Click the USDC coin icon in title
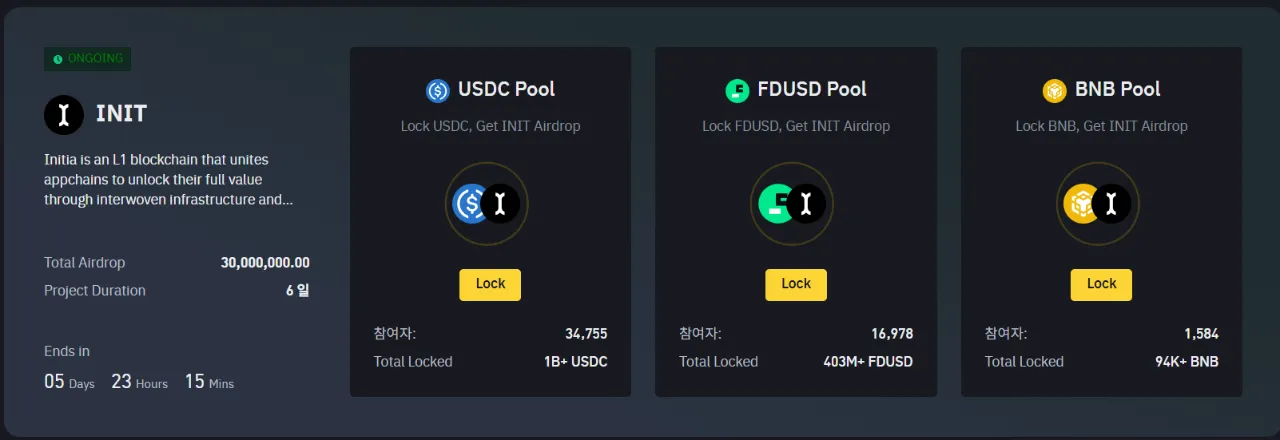This screenshot has width=1280, height=440. click(x=437, y=90)
